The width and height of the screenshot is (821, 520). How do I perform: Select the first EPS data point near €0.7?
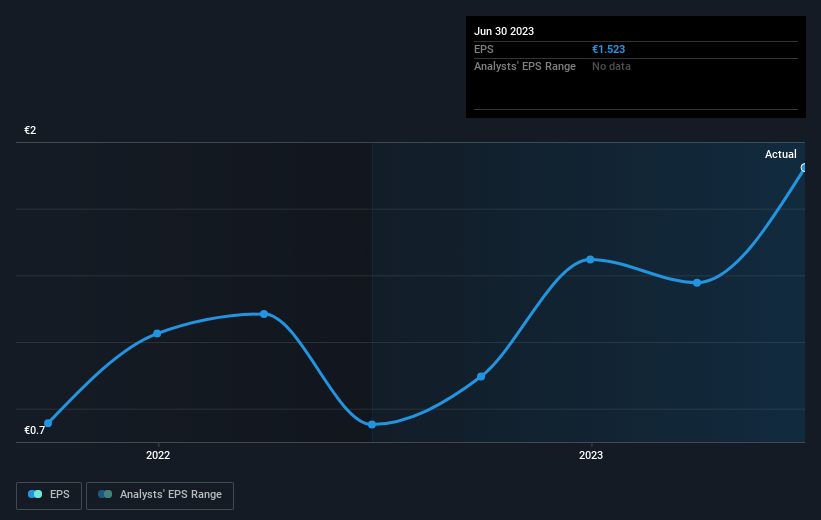click(48, 423)
